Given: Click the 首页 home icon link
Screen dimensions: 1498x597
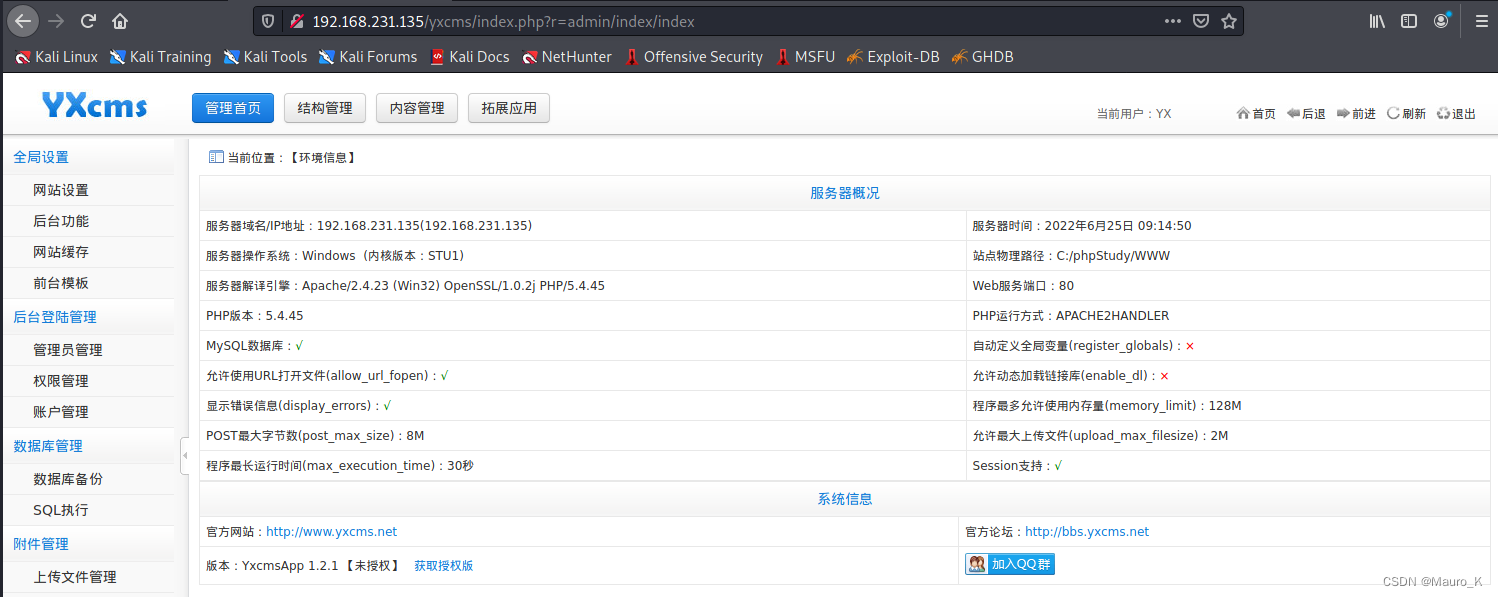Looking at the screenshot, I should (1256, 113).
